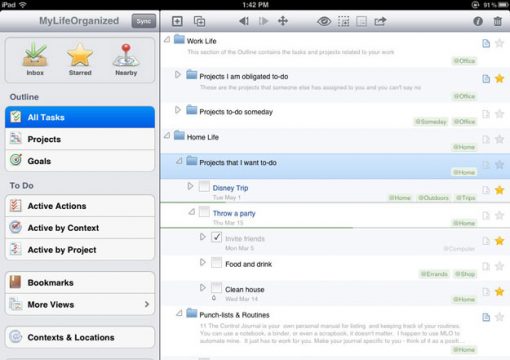Expand the Food and drink triangle
This screenshot has width=510, height=360.
point(203,262)
